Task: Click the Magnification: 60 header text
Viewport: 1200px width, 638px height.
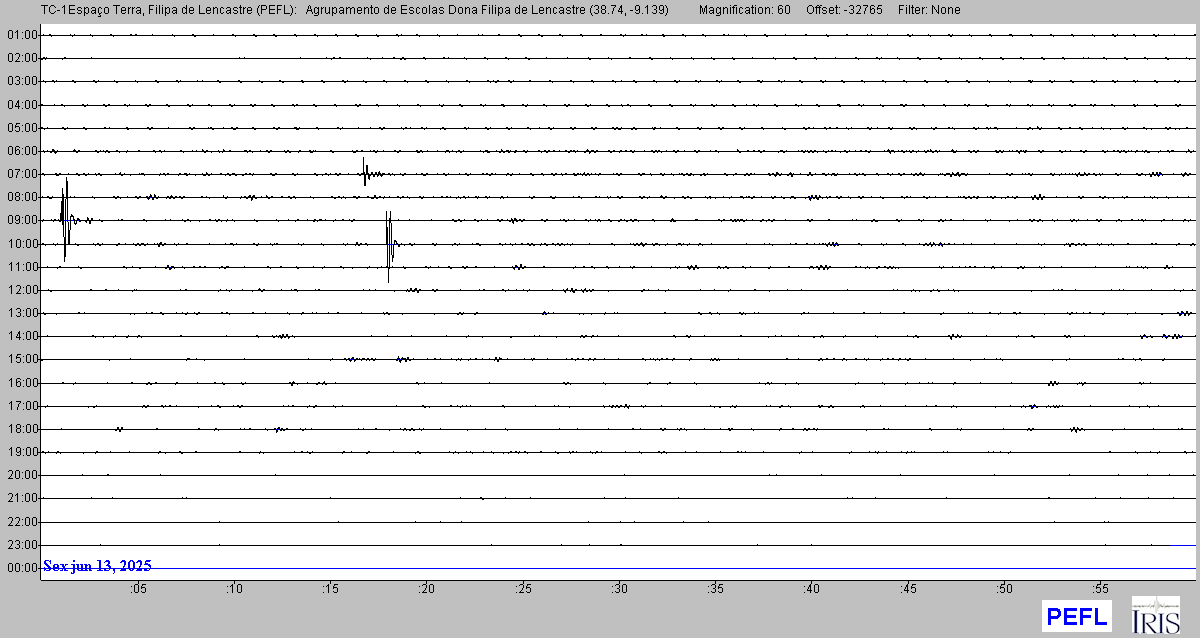Action: point(744,10)
